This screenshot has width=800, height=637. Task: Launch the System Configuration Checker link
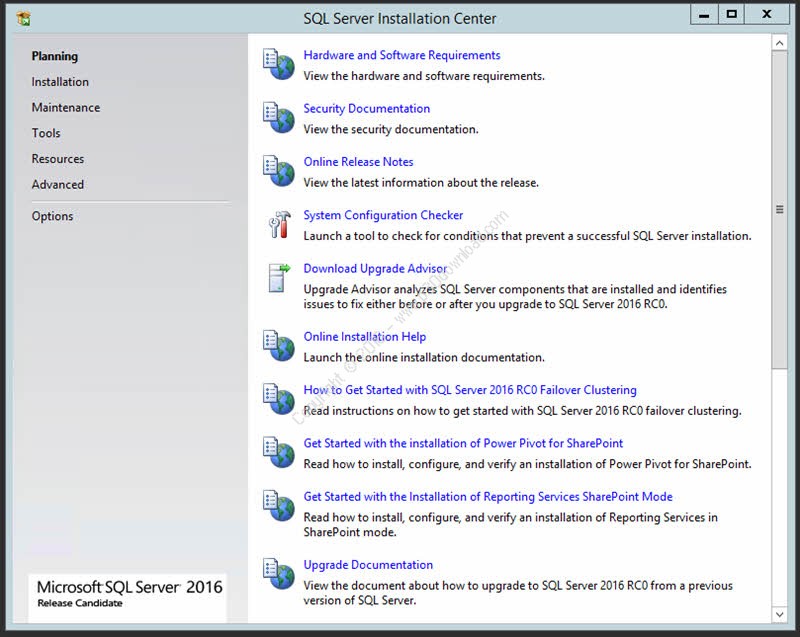pyautogui.click(x=383, y=215)
